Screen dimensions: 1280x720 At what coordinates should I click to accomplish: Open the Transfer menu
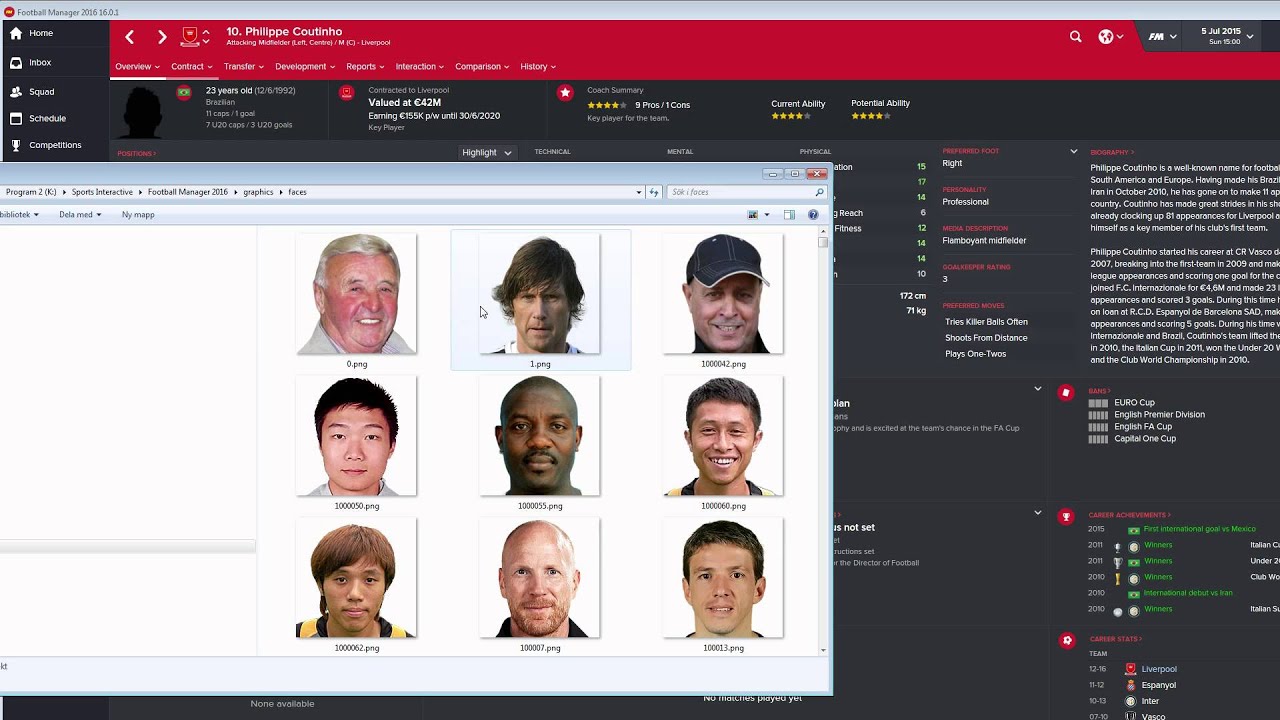[244, 67]
